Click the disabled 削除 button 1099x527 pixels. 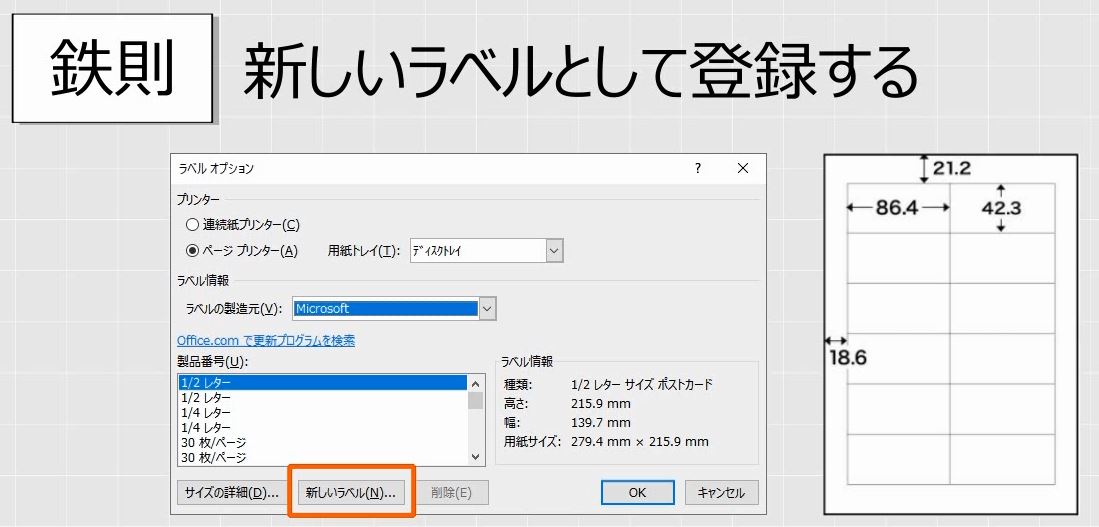(x=452, y=493)
